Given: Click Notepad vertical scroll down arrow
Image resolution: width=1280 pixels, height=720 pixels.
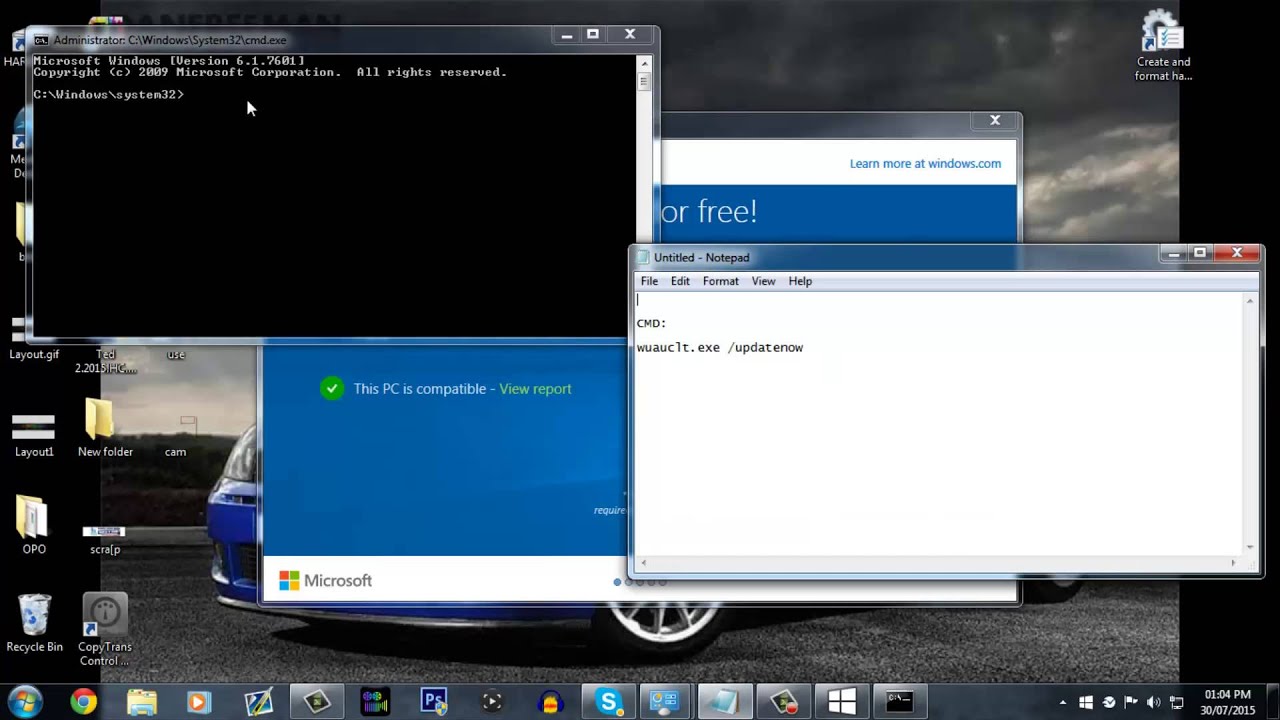Looking at the screenshot, I should point(1249,547).
